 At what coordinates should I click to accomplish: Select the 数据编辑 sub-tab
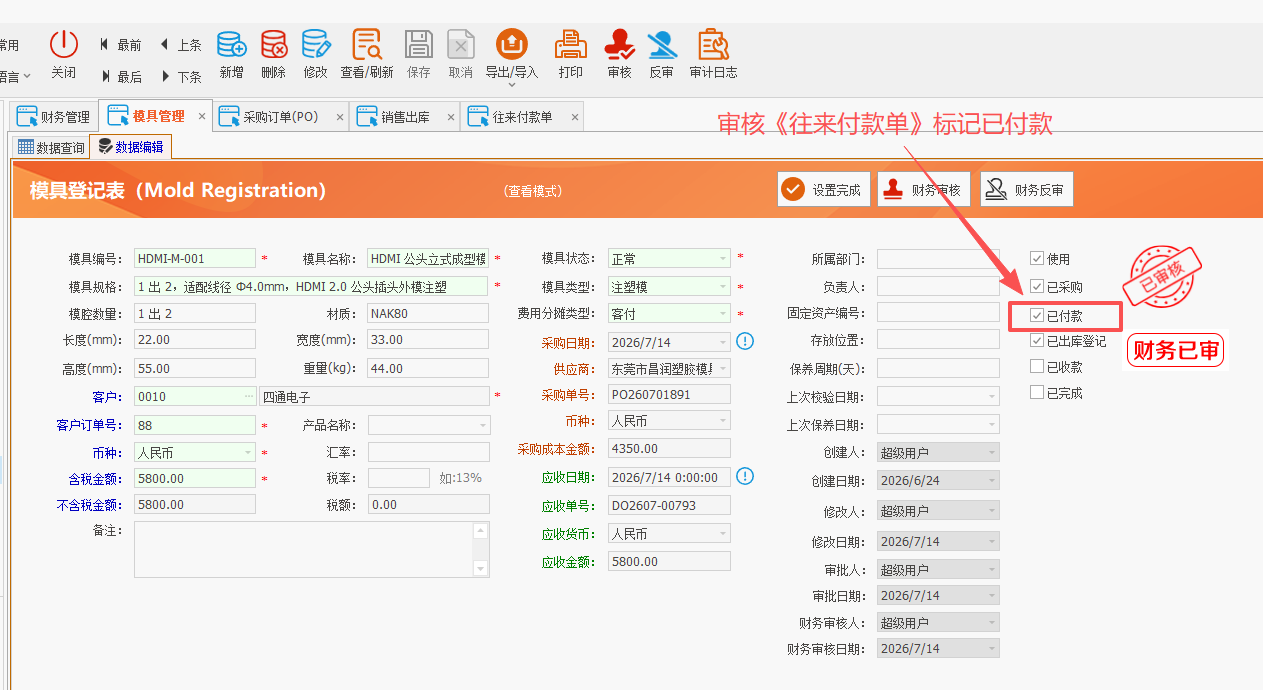pos(131,147)
